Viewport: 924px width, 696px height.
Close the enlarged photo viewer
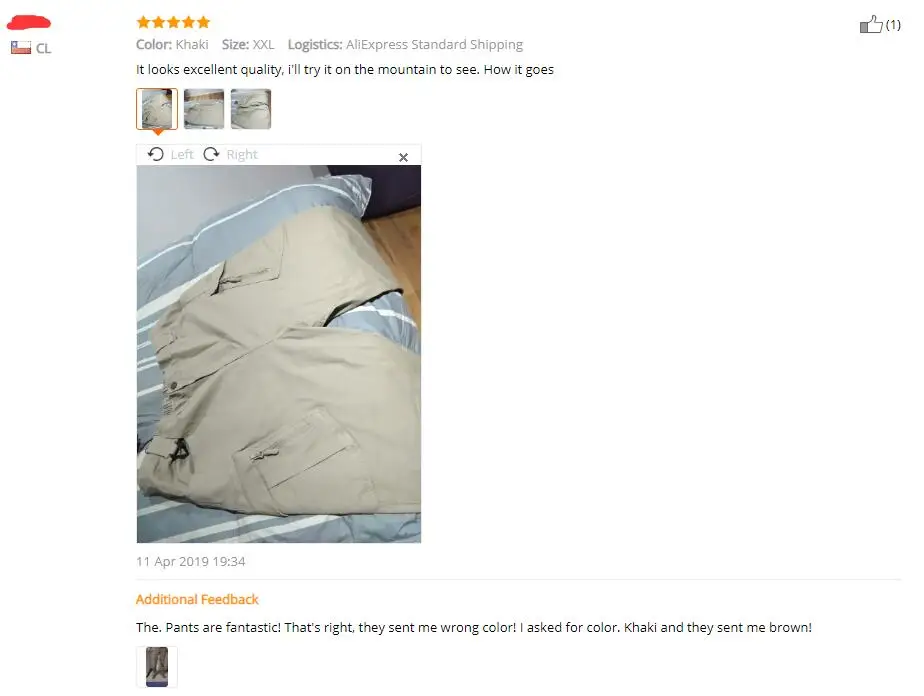[x=403, y=157]
